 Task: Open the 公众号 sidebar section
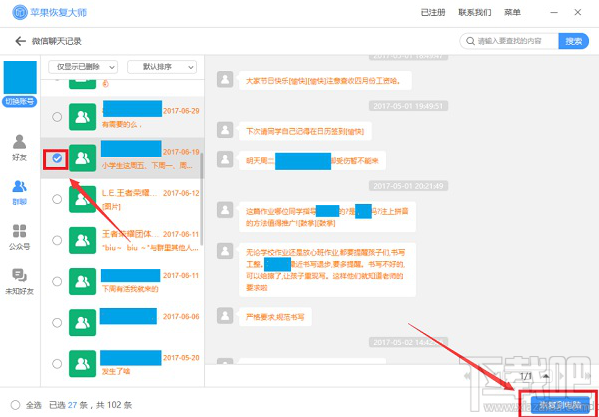tap(19, 237)
